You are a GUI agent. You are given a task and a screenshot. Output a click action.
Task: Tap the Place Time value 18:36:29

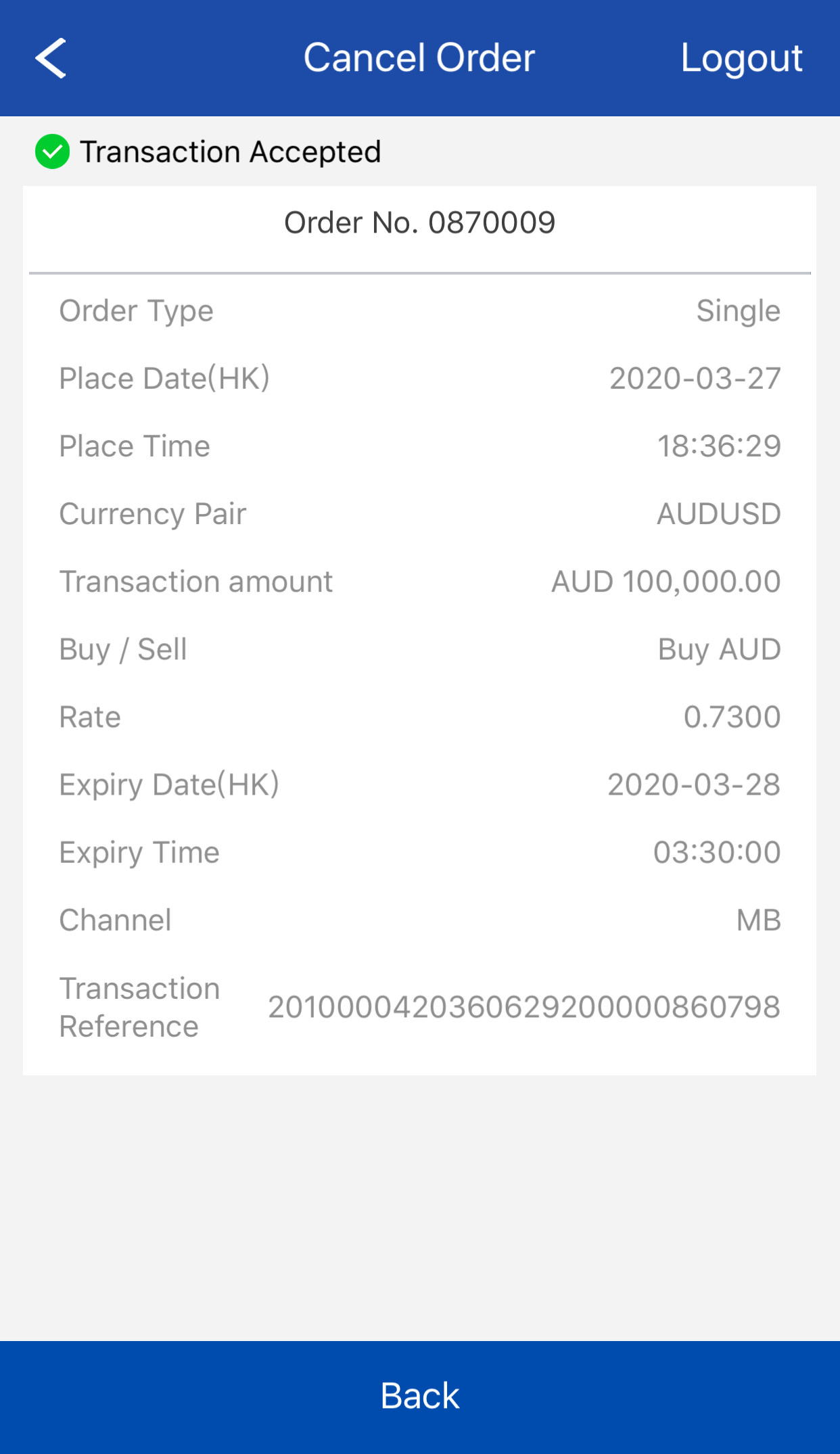click(719, 446)
